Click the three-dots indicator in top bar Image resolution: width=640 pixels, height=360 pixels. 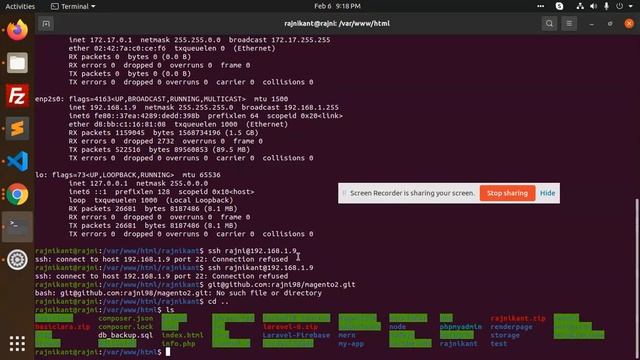(x=540, y=6)
